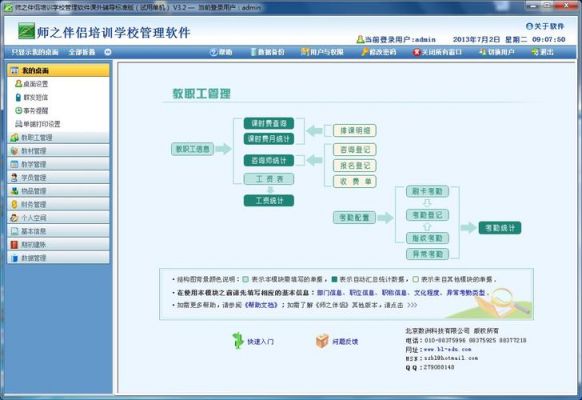582x400 pixels.
Task: Click the website address www.bl-edu.com
Action: pos(447,349)
